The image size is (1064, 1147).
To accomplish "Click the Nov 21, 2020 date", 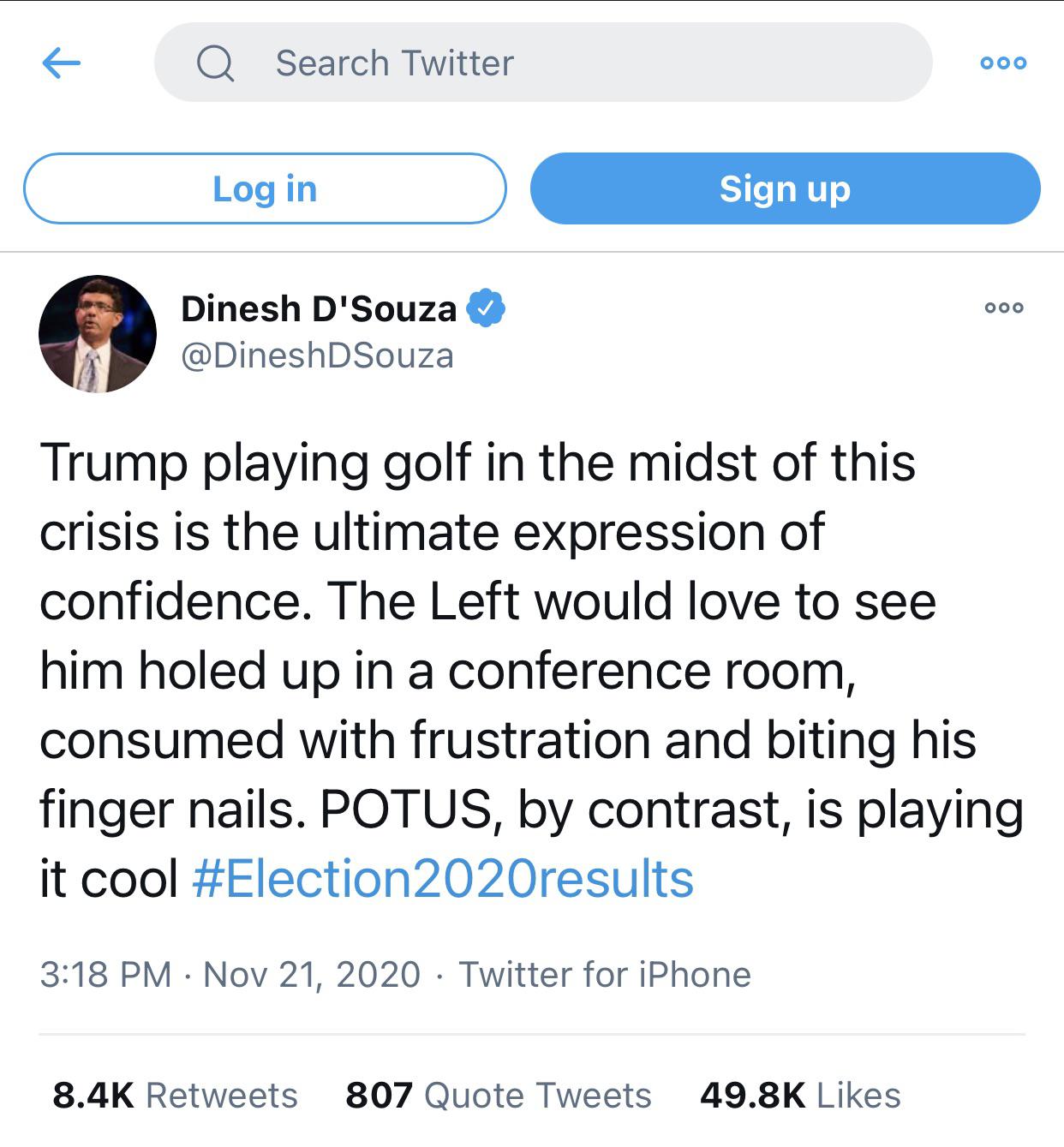I will 312,975.
